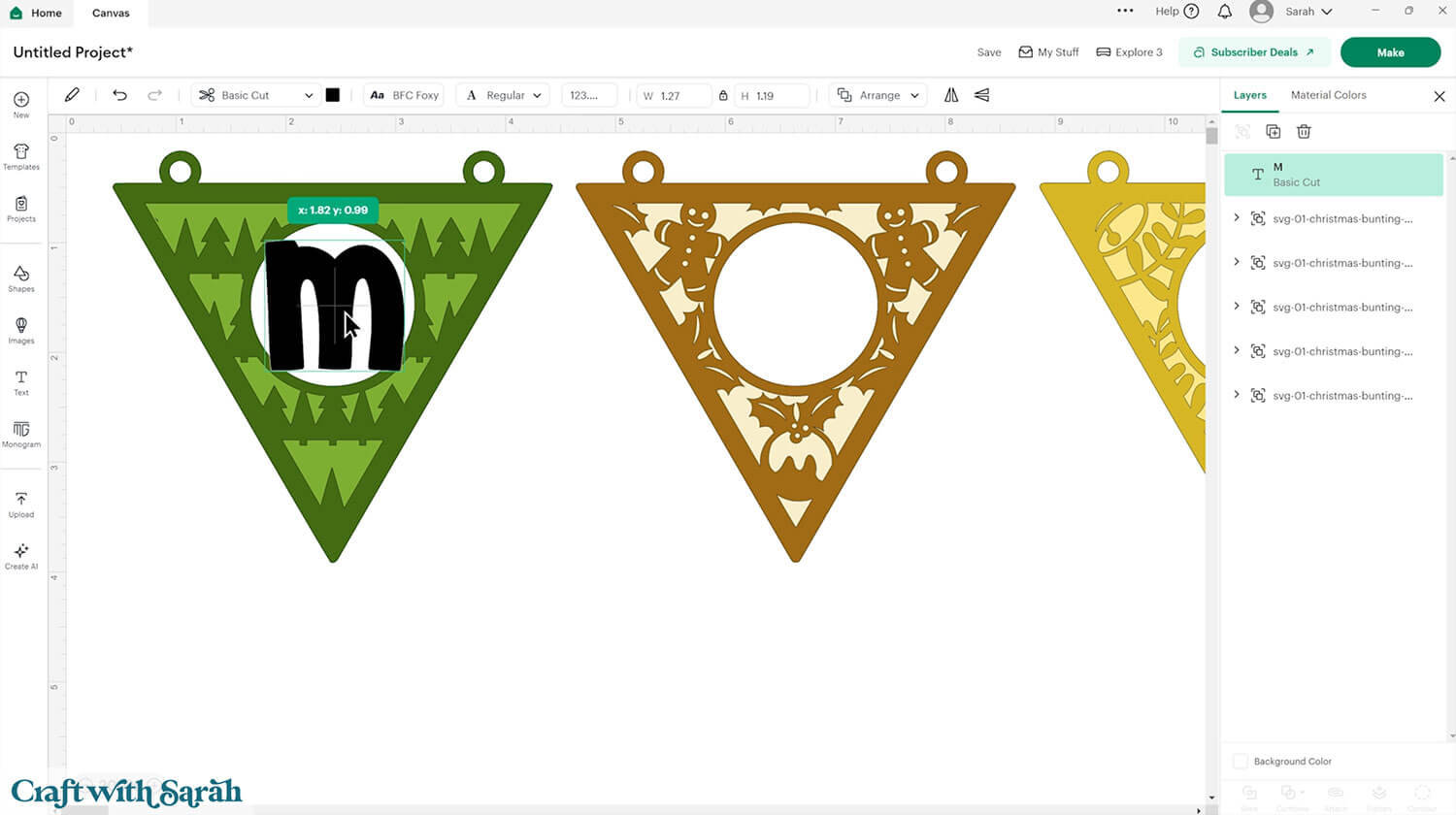Toggle the aspect ratio lock
This screenshot has width=1456, height=815.
tap(723, 94)
